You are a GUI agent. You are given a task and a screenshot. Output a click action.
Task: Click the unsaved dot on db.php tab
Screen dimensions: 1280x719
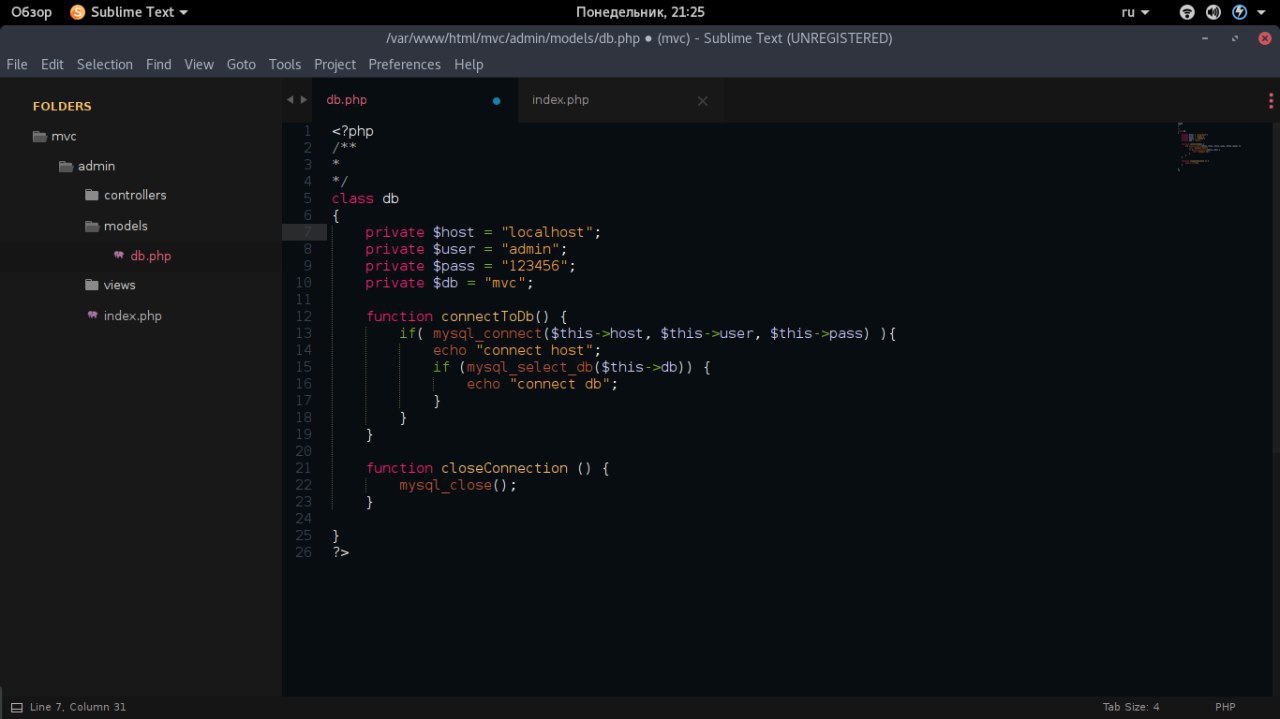coord(496,101)
